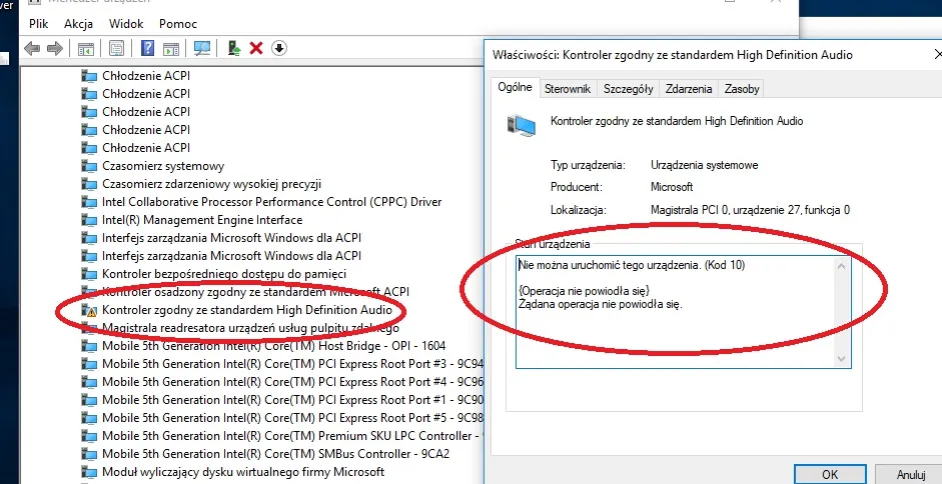Click the icon beside Intel(R) Management Engine Interface
Viewport: 942px width, 484px height.
(x=89, y=220)
